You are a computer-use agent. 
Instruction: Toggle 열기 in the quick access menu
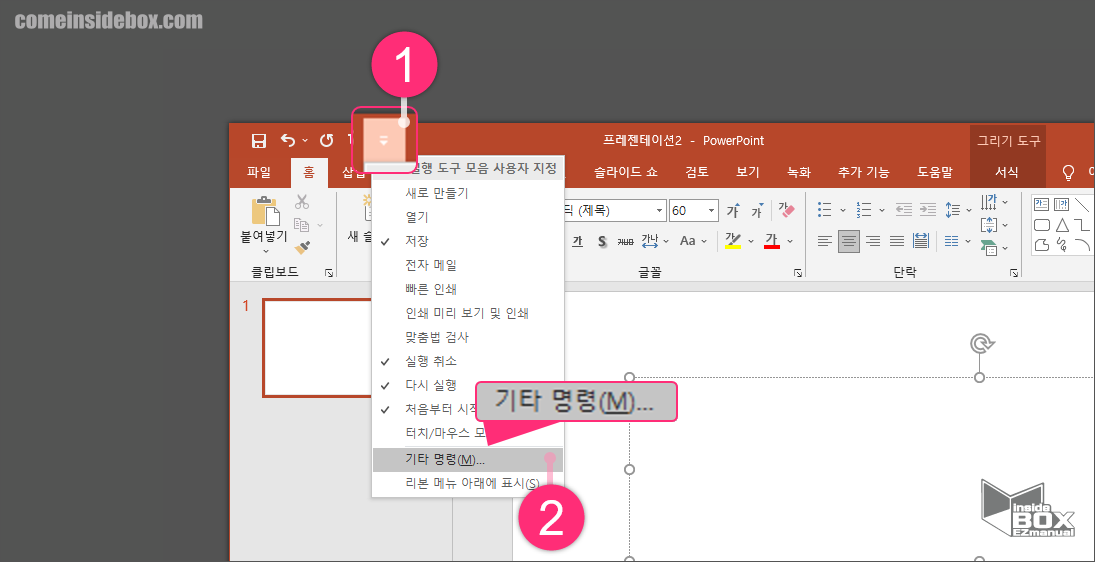(x=467, y=217)
